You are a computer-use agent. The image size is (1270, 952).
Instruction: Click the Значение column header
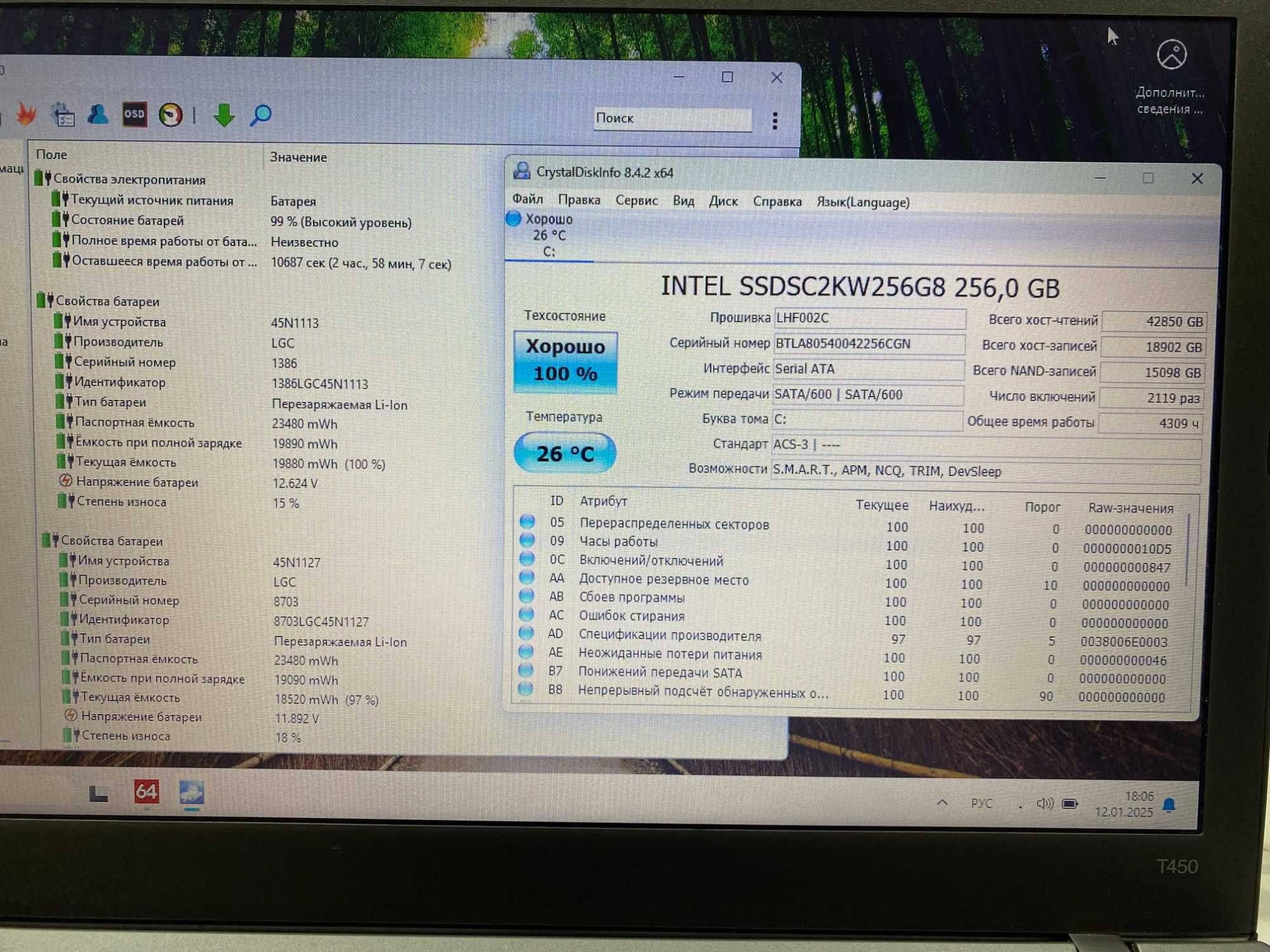coord(298,157)
